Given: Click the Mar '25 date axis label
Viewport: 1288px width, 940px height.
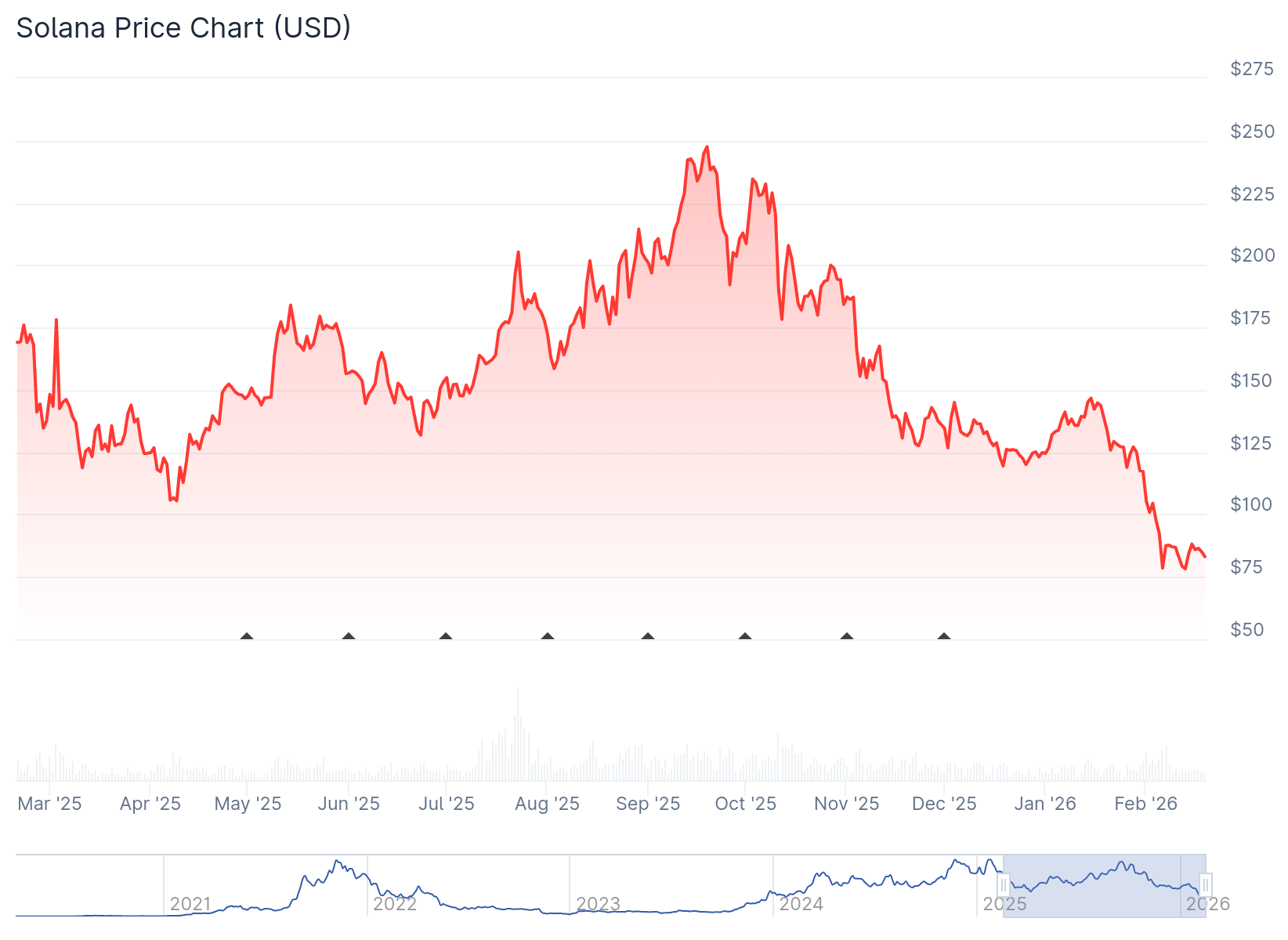Looking at the screenshot, I should 49,804.
